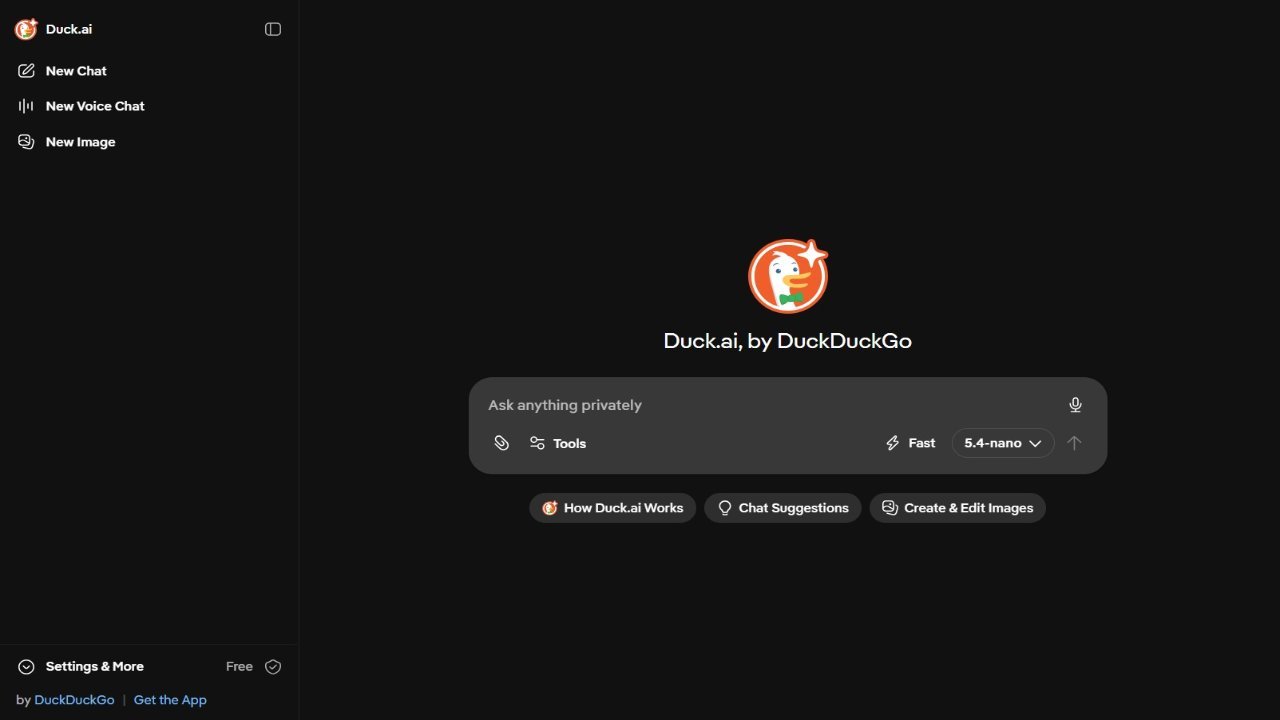Click the "Free" plan label
This screenshot has height=720, width=1280.
point(239,667)
